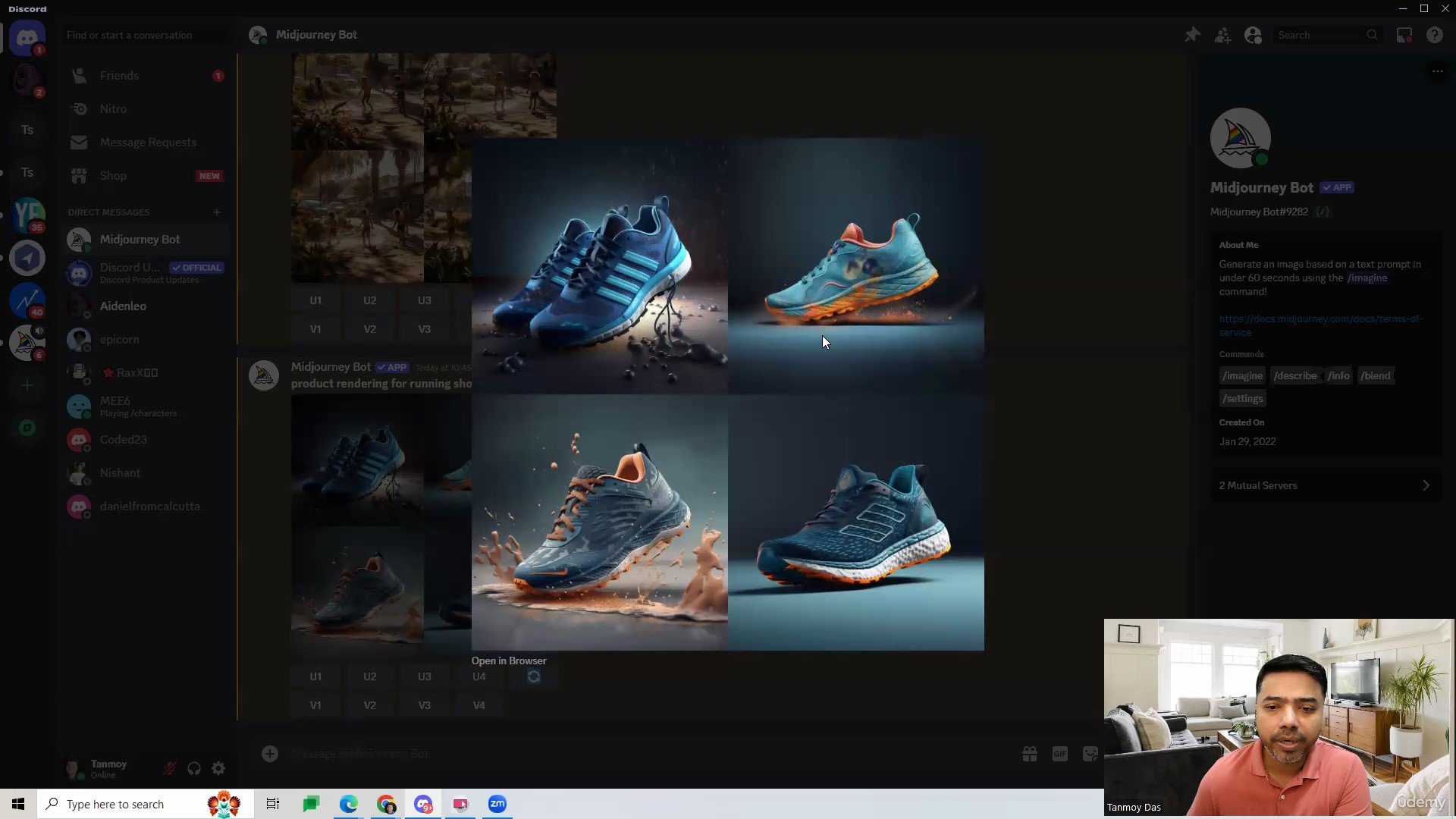
Task: Open the Discord Updates official conversation
Action: tap(146, 273)
